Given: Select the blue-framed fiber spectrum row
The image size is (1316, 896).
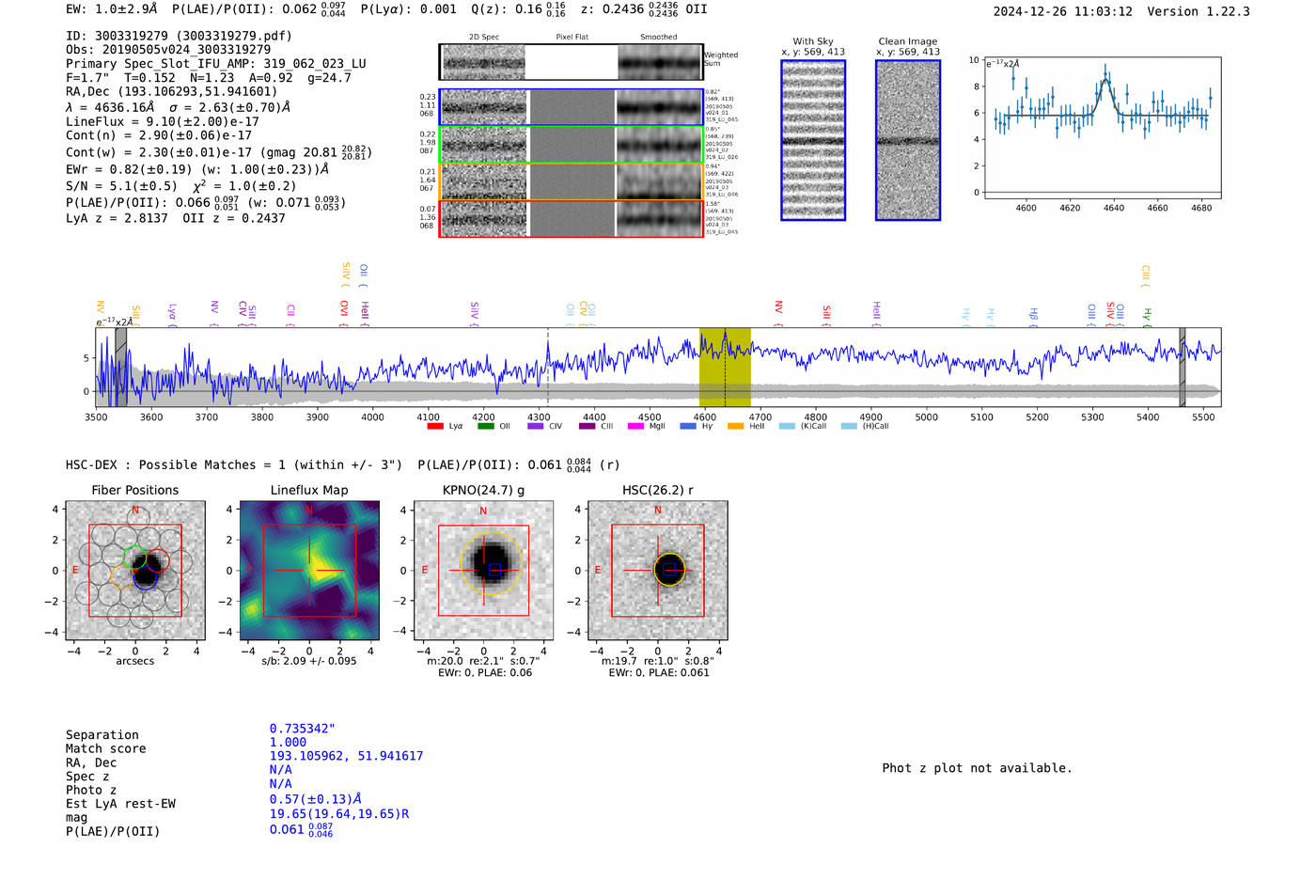Looking at the screenshot, I should point(572,107).
